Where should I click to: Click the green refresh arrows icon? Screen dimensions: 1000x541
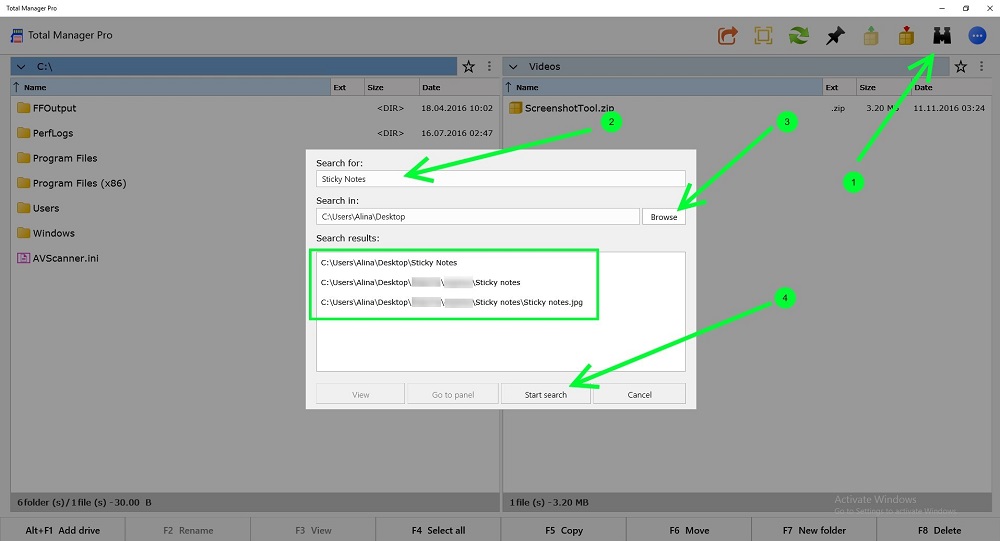pos(798,36)
